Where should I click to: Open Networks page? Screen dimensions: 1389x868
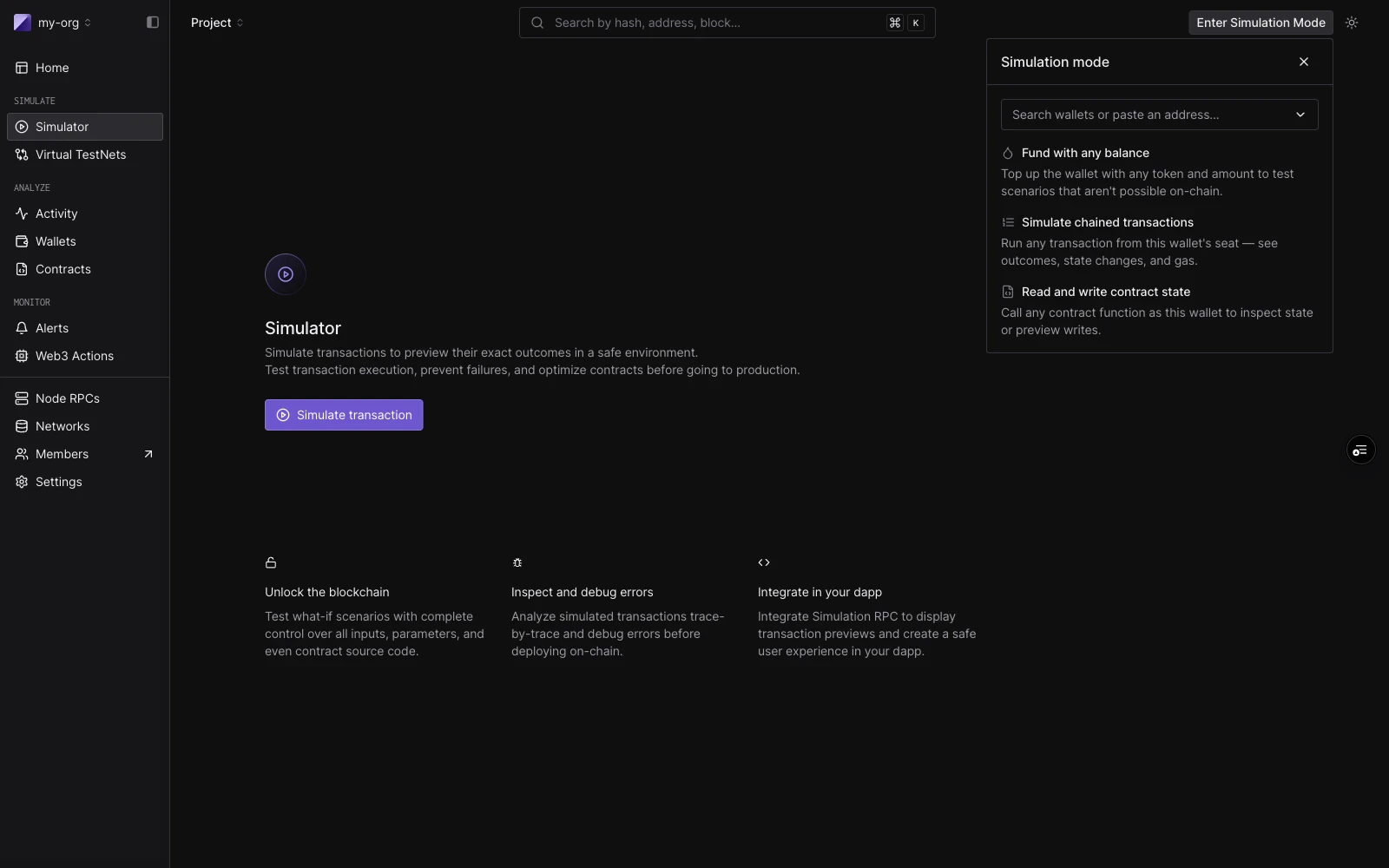click(x=85, y=426)
